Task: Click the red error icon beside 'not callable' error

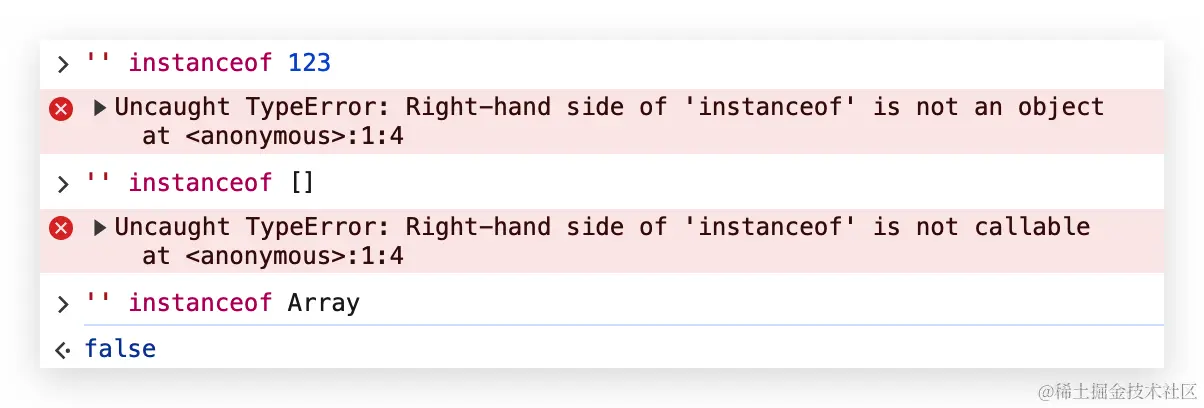Action: 61,229
